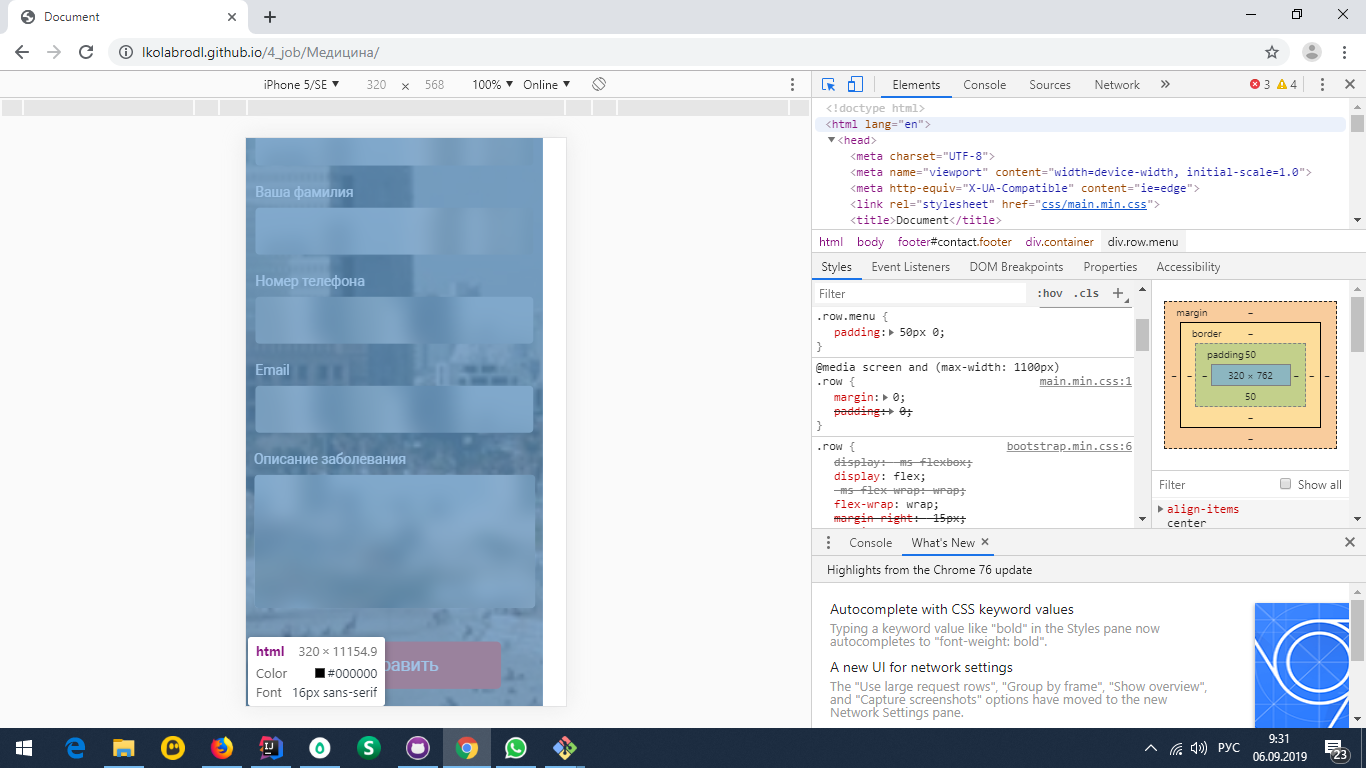This screenshot has width=1366, height=768.
Task: Toggle the device toolbar icon
Action: tap(855, 85)
